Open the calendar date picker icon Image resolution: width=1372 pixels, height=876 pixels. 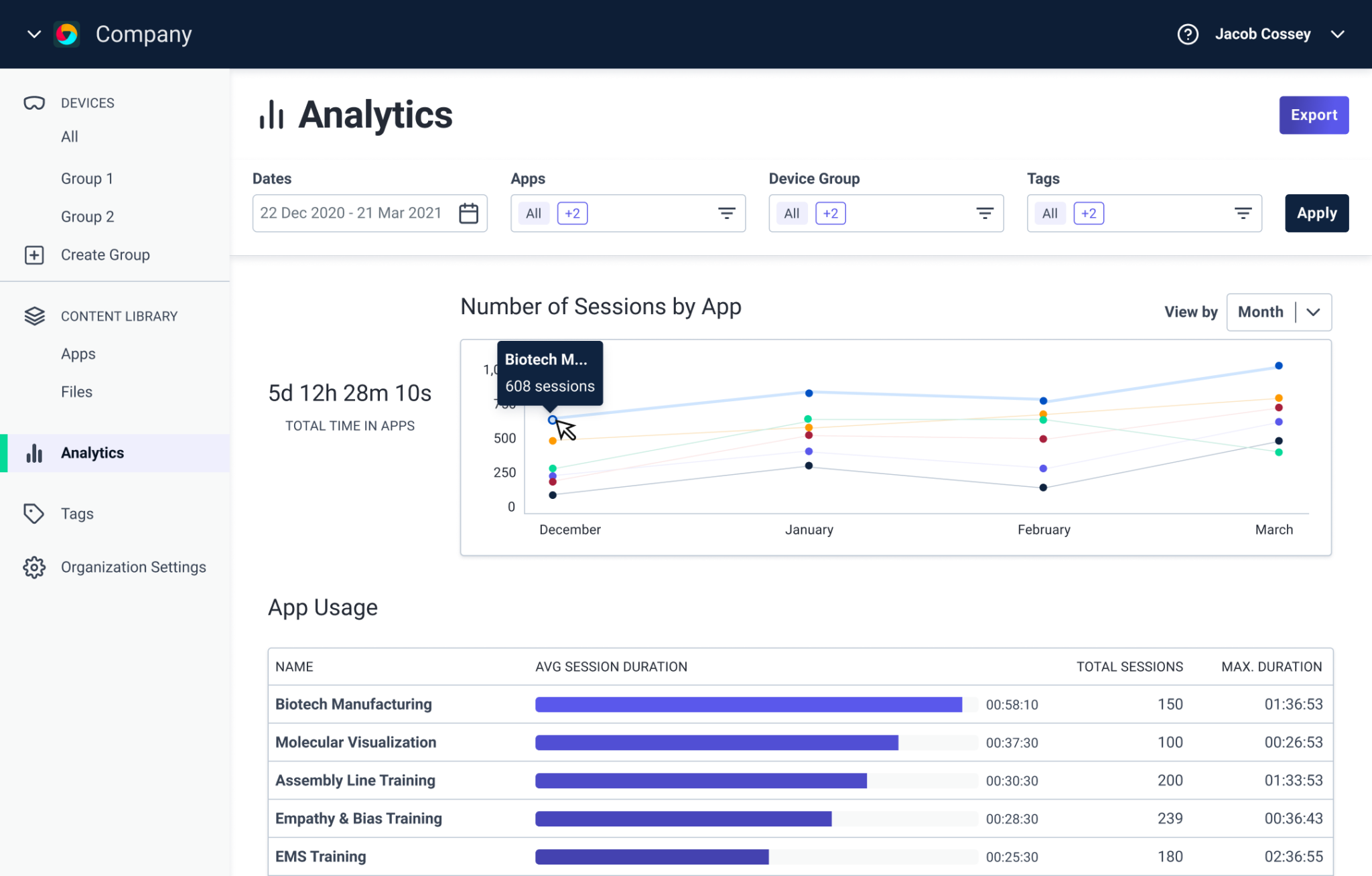click(x=468, y=213)
